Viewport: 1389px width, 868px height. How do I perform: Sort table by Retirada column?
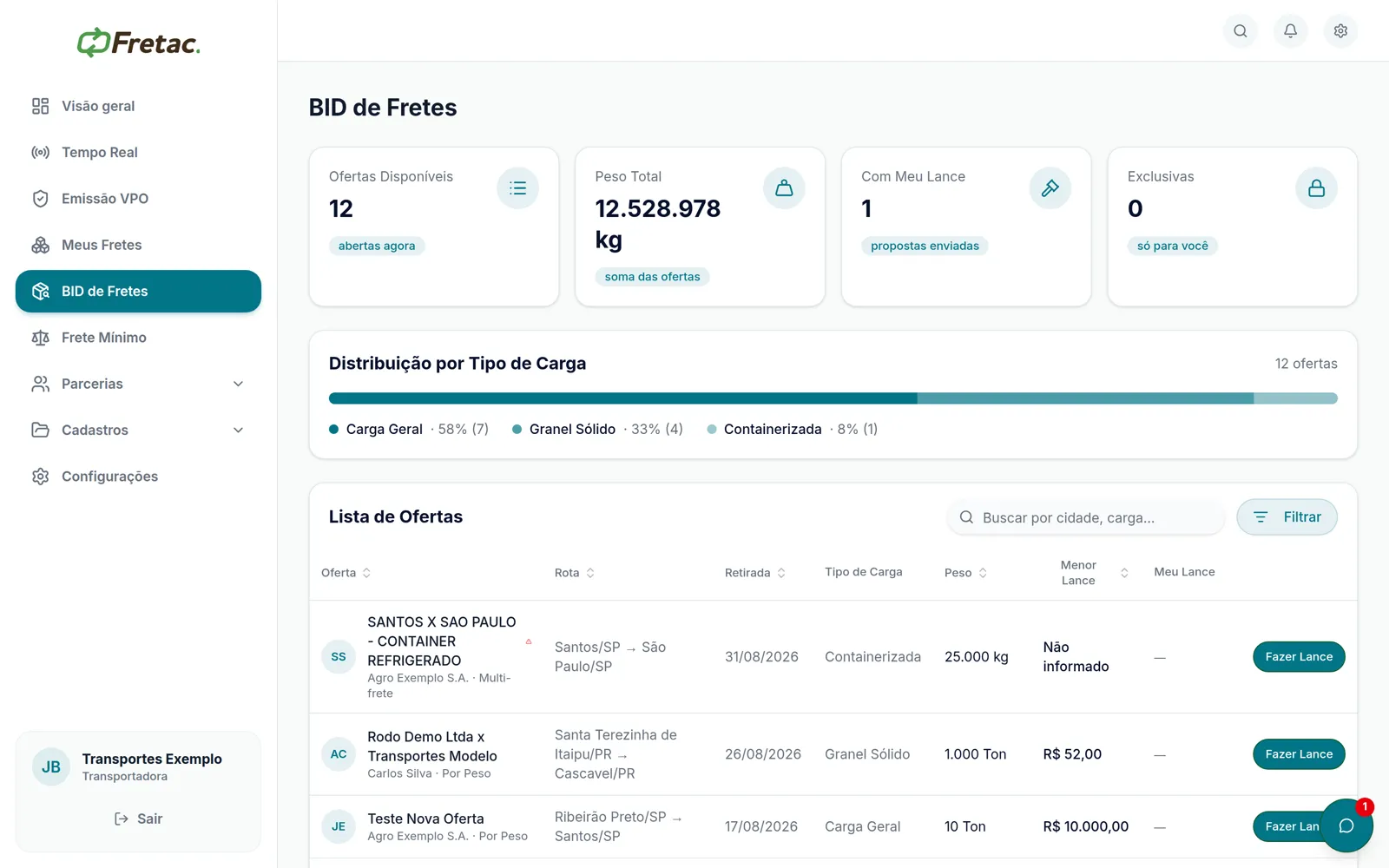pyautogui.click(x=755, y=573)
